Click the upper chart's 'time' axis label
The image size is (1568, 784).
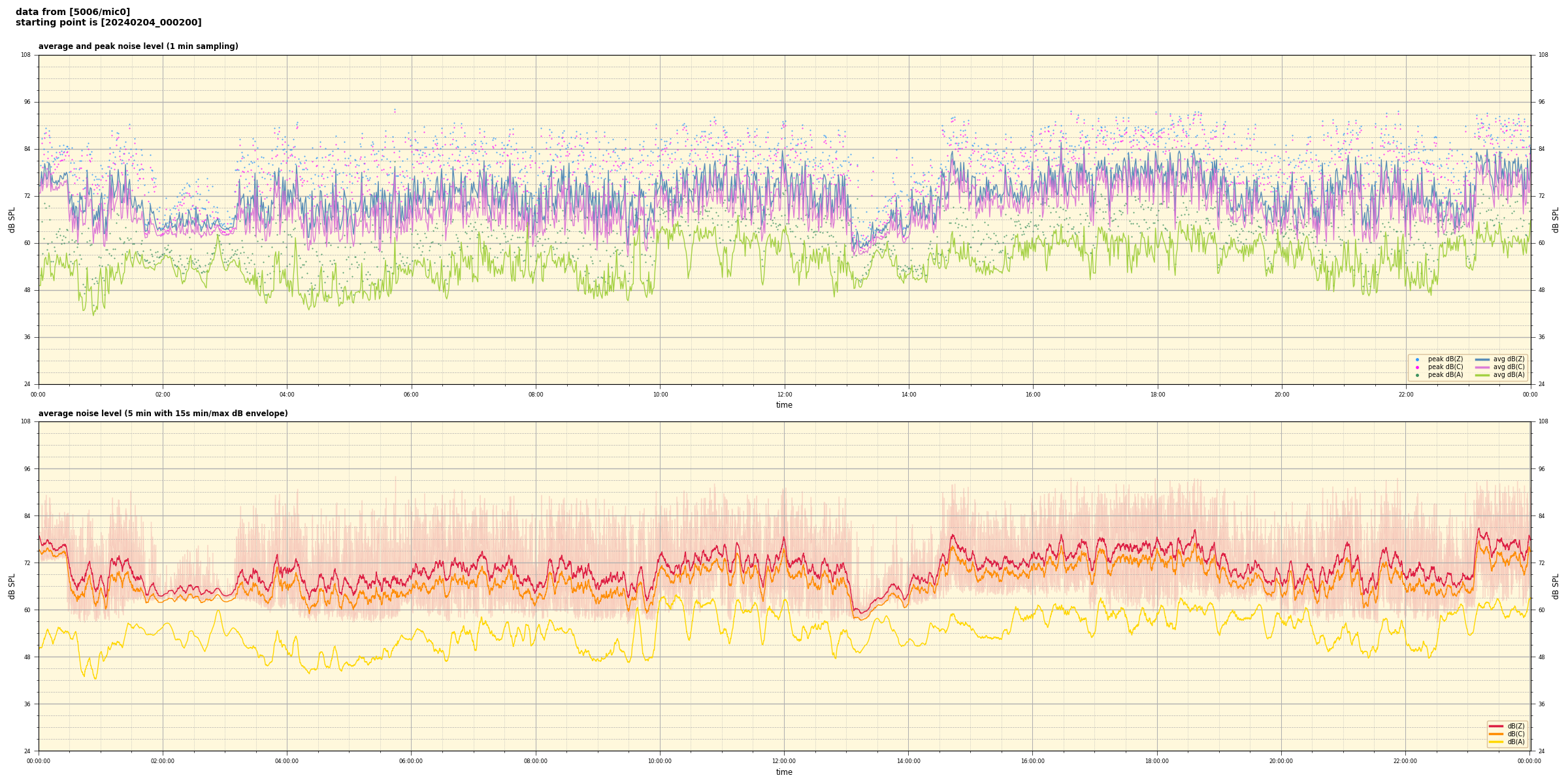tap(784, 405)
